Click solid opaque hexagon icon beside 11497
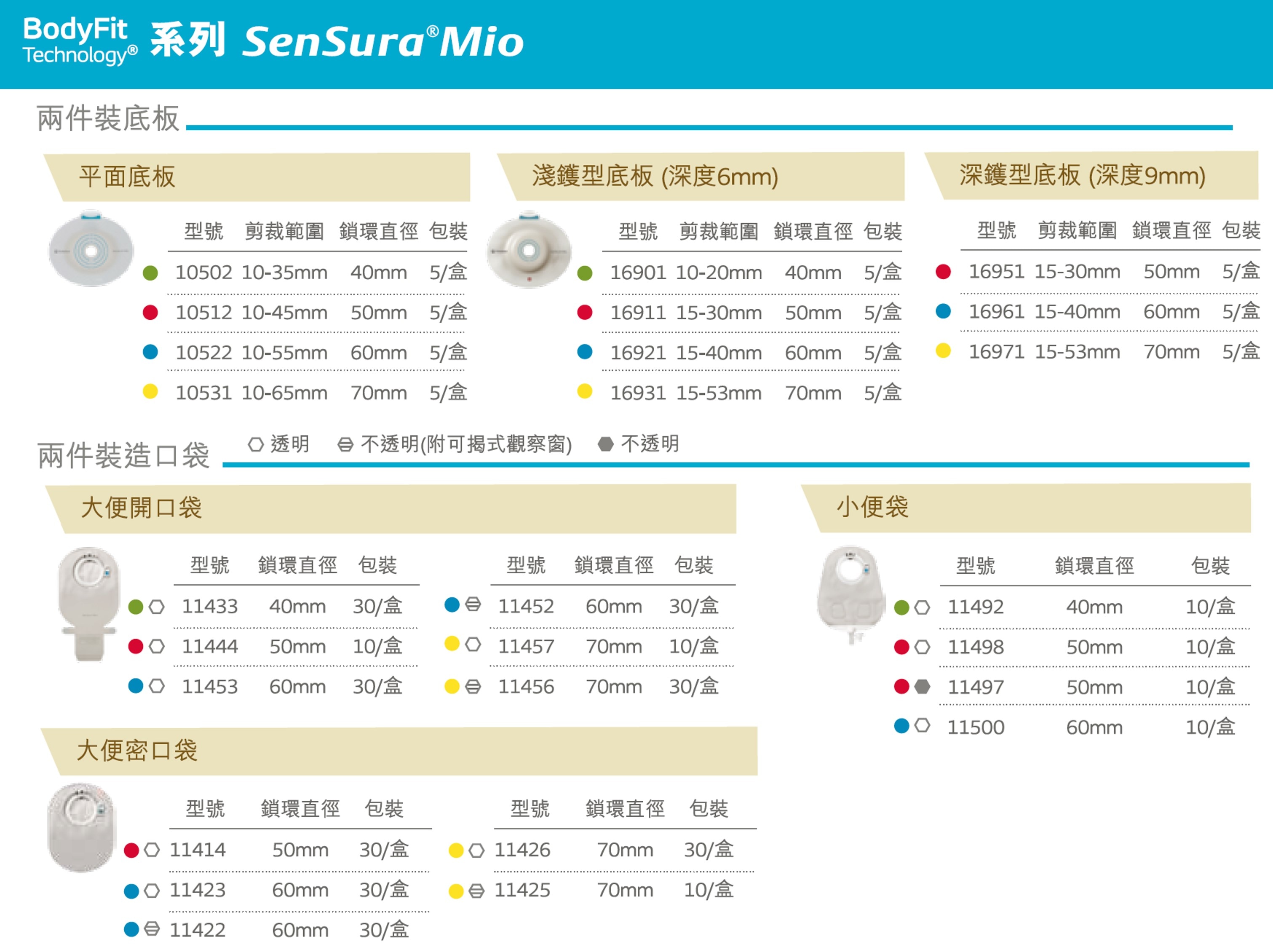 922,687
